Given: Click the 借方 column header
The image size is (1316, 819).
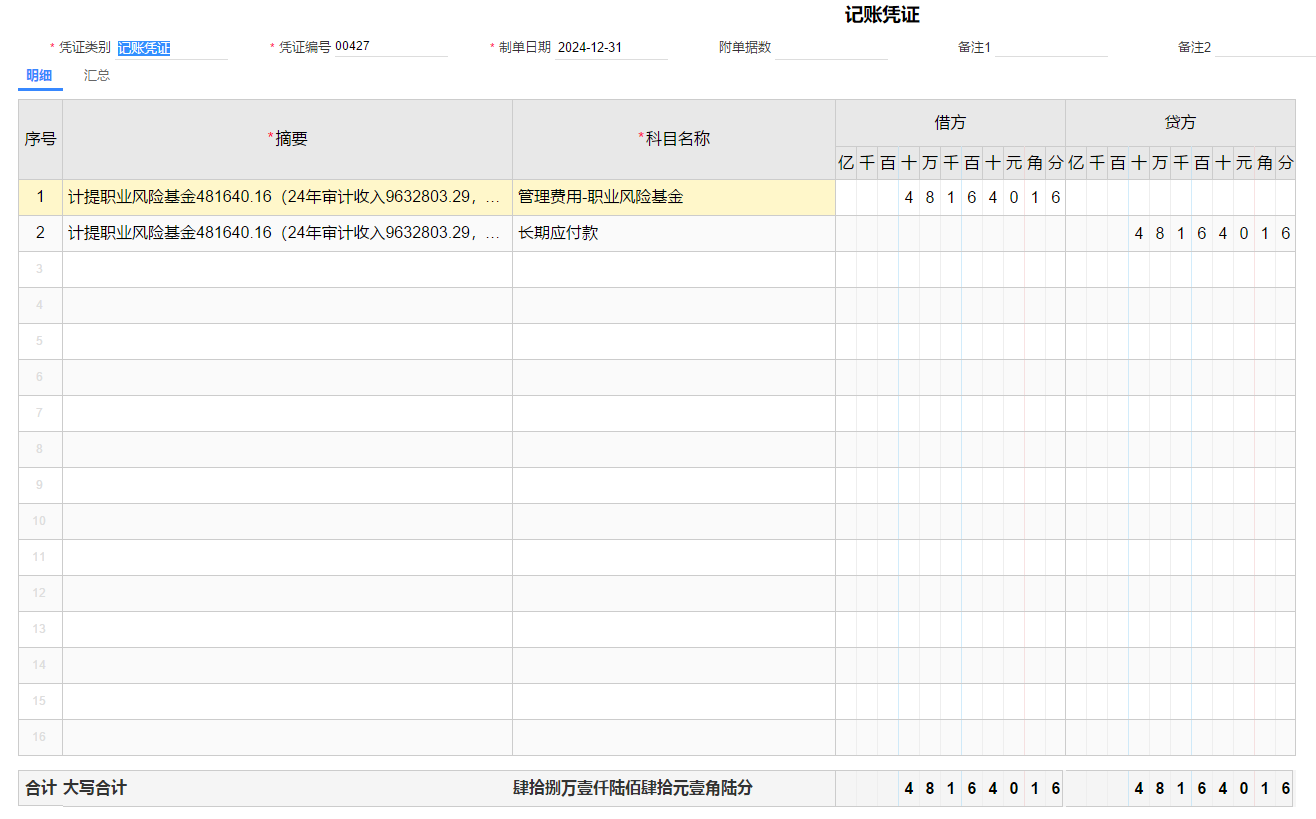Looking at the screenshot, I should pos(950,123).
